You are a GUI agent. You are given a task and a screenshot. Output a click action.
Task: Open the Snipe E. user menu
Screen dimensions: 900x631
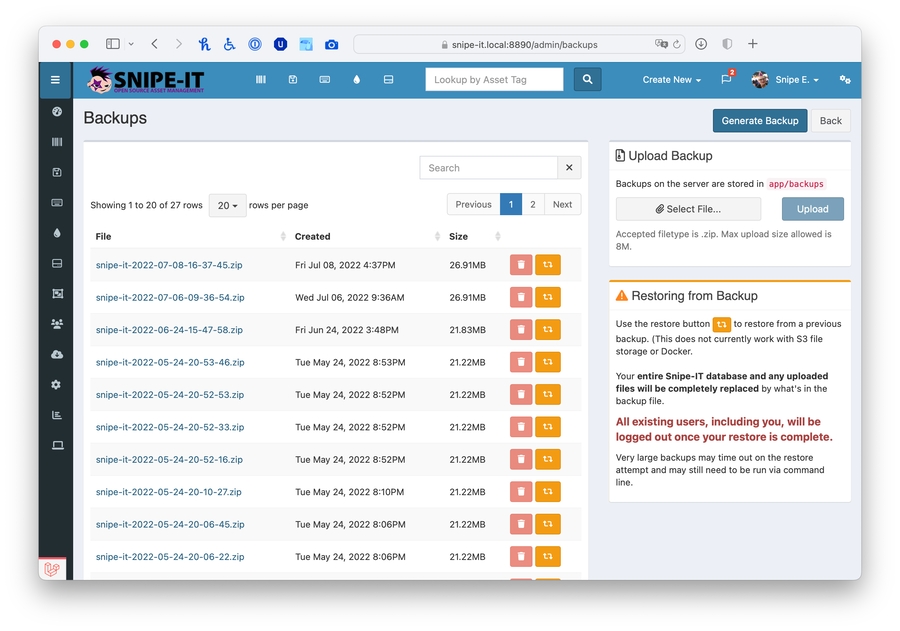click(786, 80)
